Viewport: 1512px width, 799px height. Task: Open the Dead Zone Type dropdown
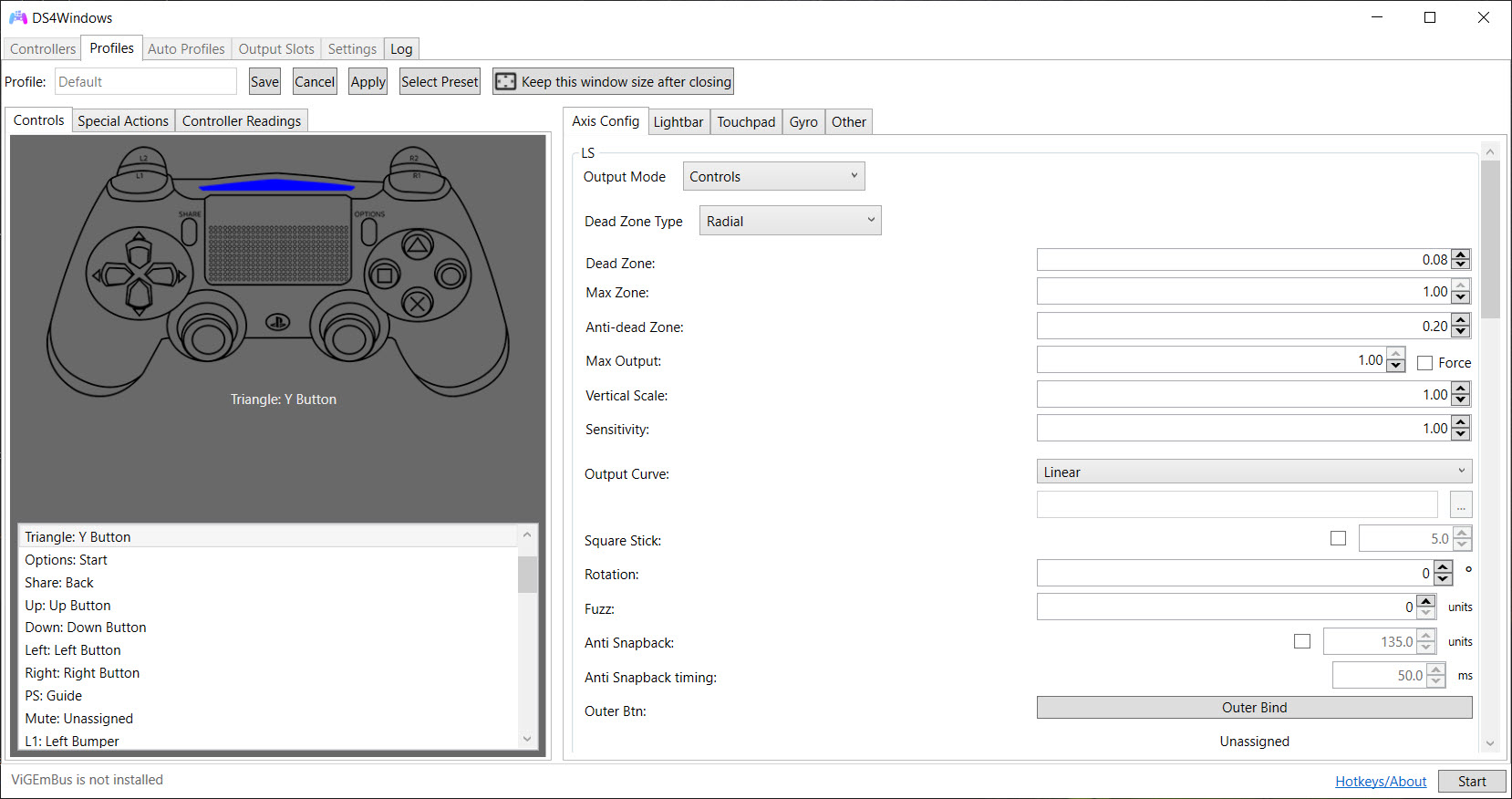pyautogui.click(x=790, y=221)
